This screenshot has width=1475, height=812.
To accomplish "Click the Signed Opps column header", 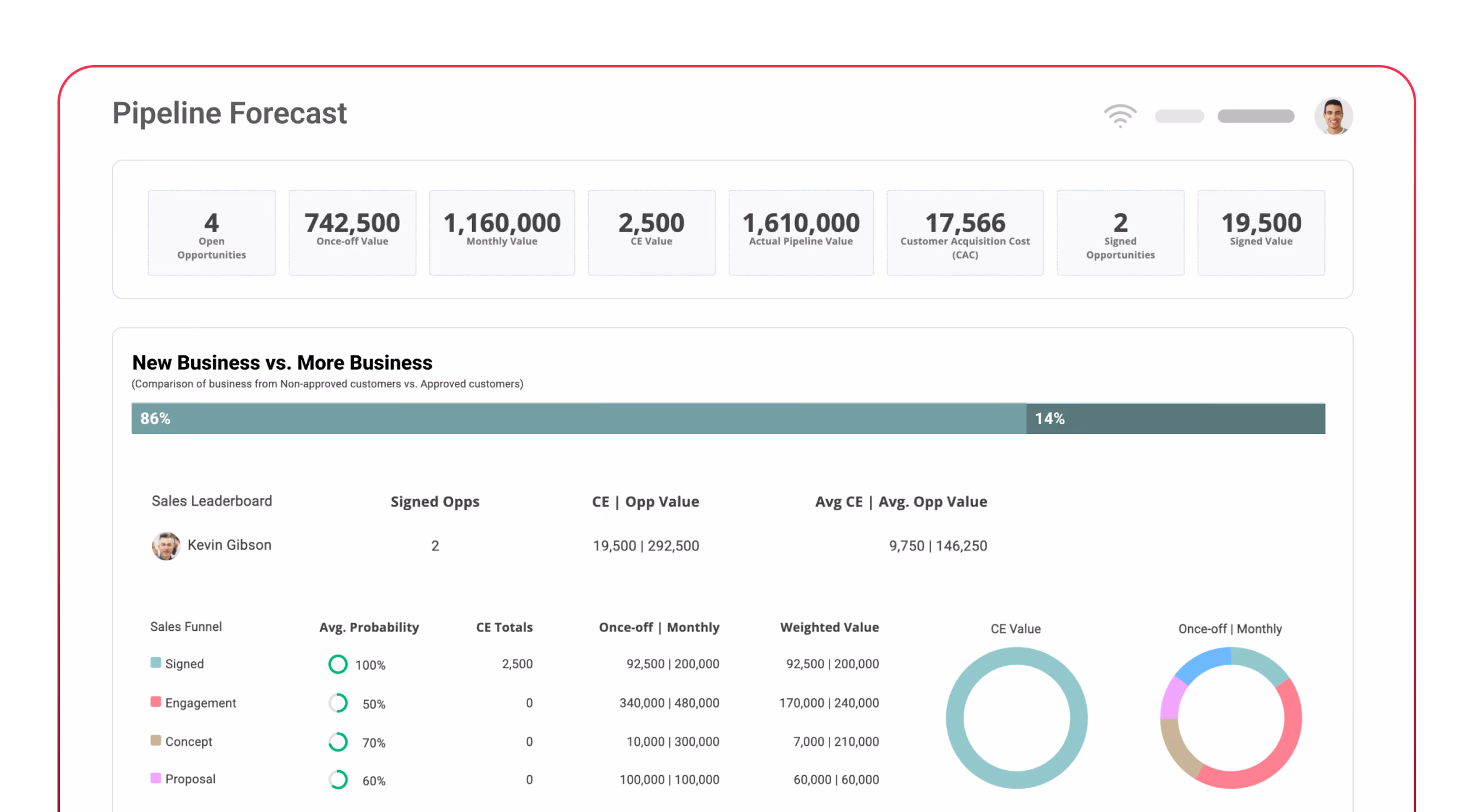I will coord(435,502).
